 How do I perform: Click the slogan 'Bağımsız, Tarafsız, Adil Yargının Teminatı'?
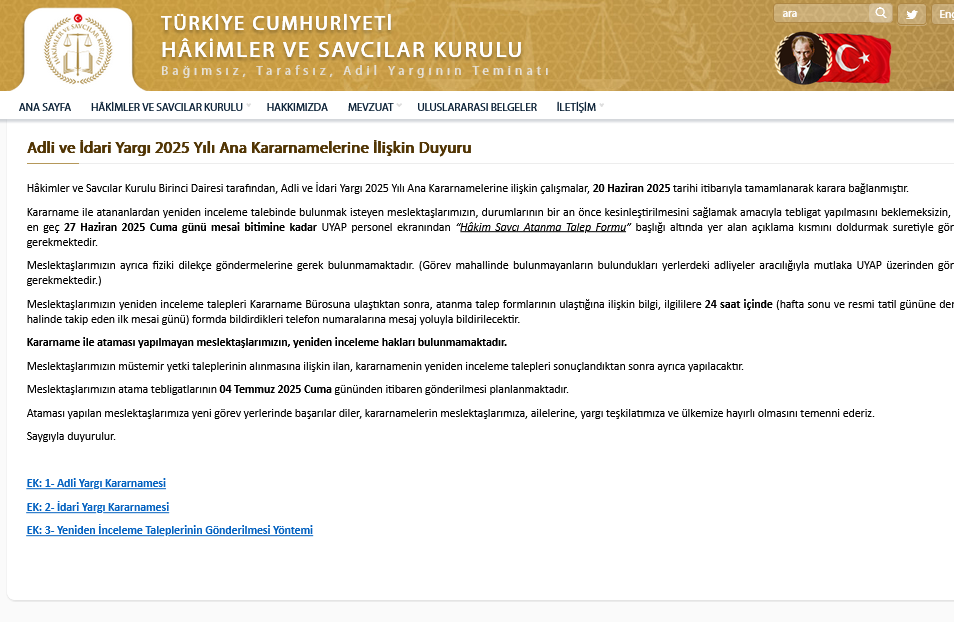(x=355, y=71)
